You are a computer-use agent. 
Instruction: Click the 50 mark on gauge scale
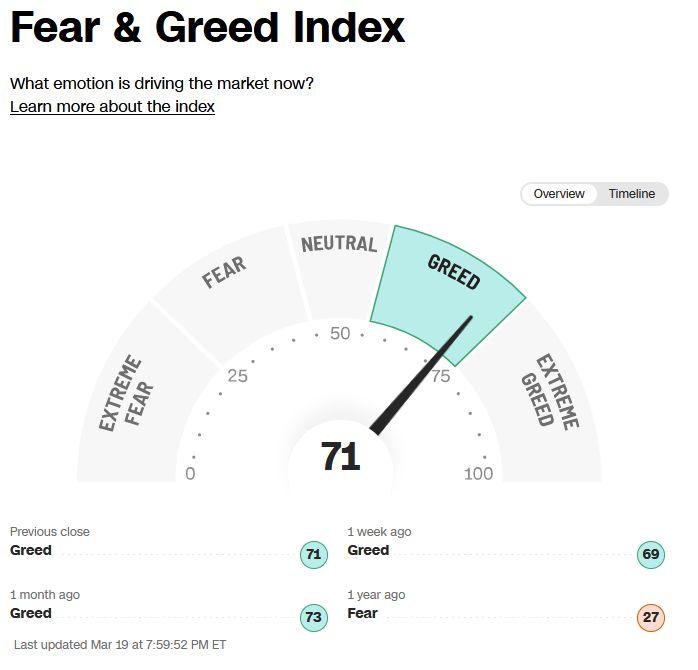(x=340, y=333)
